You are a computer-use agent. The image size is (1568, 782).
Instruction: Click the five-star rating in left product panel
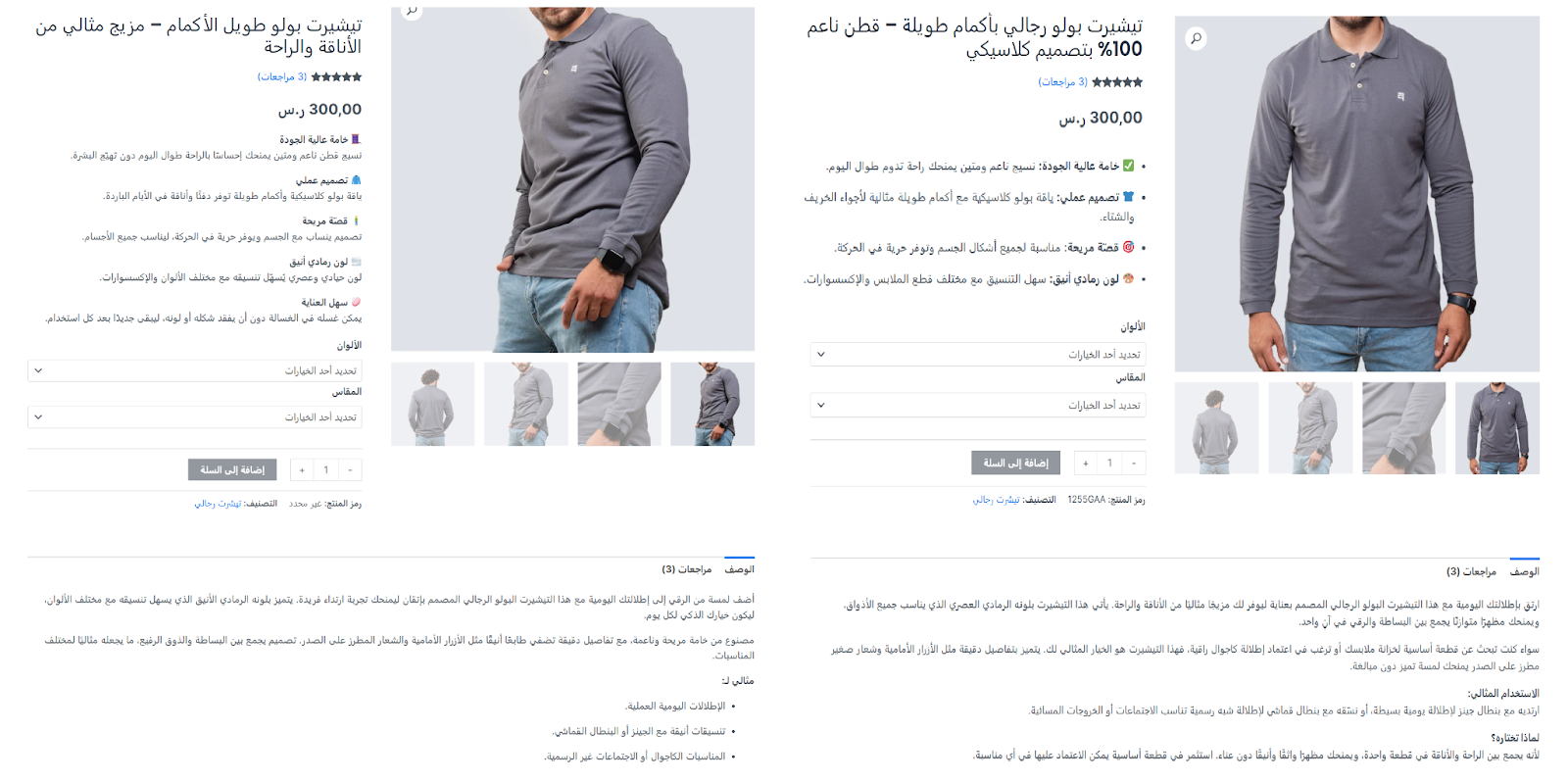pyautogui.click(x=336, y=76)
